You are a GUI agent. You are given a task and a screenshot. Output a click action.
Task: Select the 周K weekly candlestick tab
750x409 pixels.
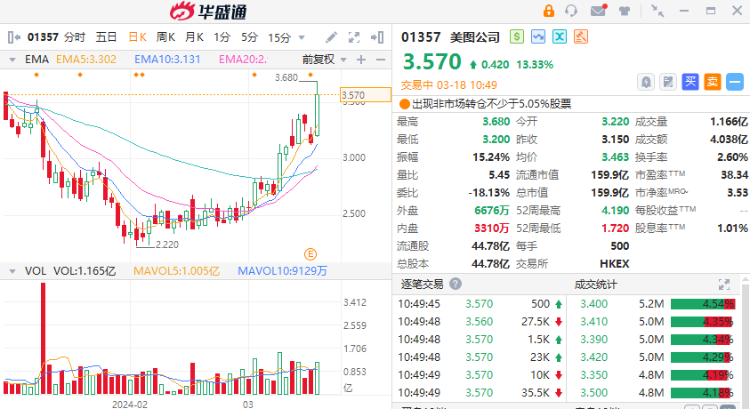click(x=165, y=37)
